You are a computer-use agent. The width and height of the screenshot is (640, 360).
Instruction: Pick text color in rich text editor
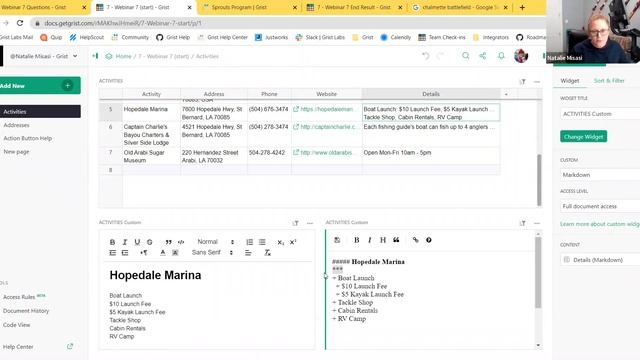pyautogui.click(x=162, y=253)
